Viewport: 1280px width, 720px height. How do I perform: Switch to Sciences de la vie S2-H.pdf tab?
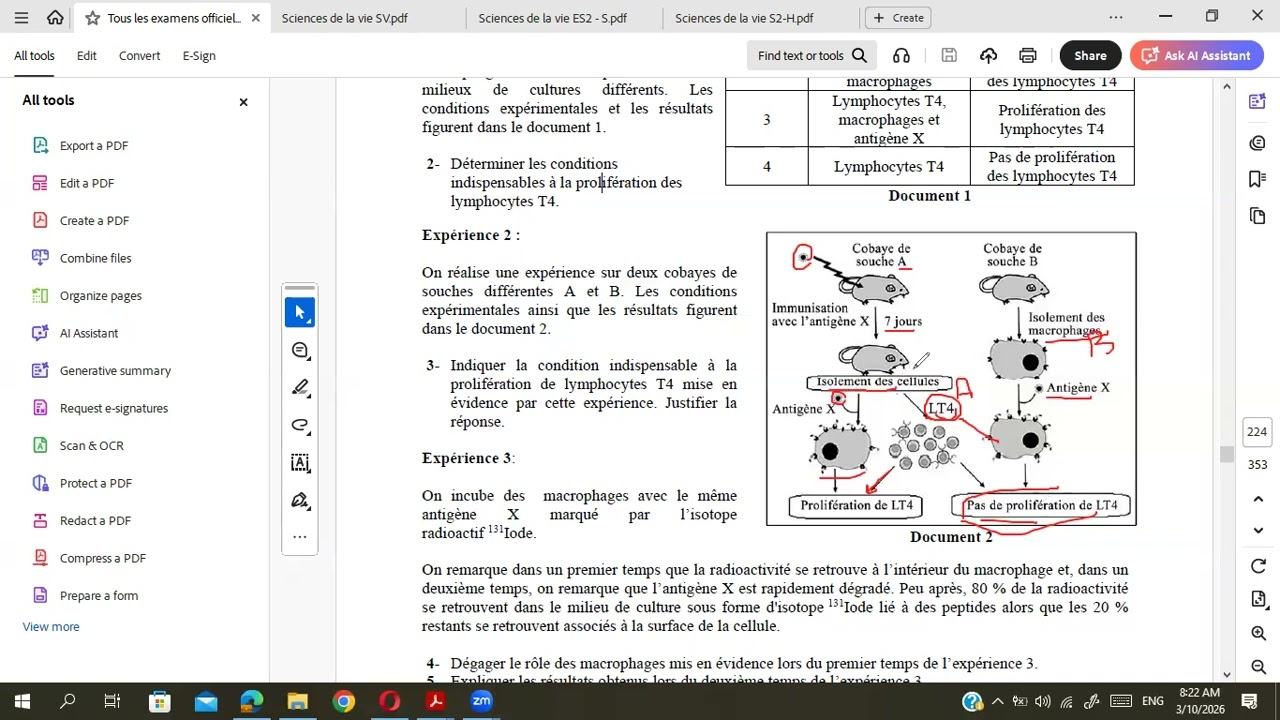744,18
